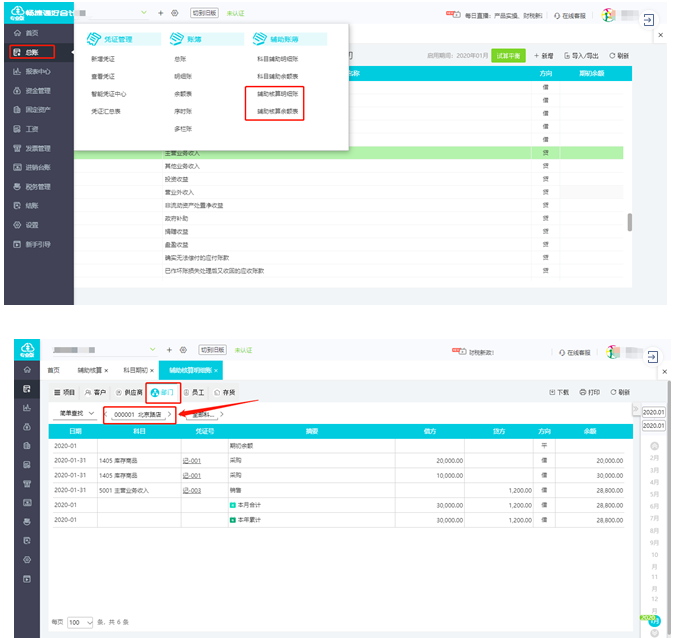Open 辅助核算余额表 from the flyout menu
Image resolution: width=679 pixels, height=638 pixels.
pos(274,112)
